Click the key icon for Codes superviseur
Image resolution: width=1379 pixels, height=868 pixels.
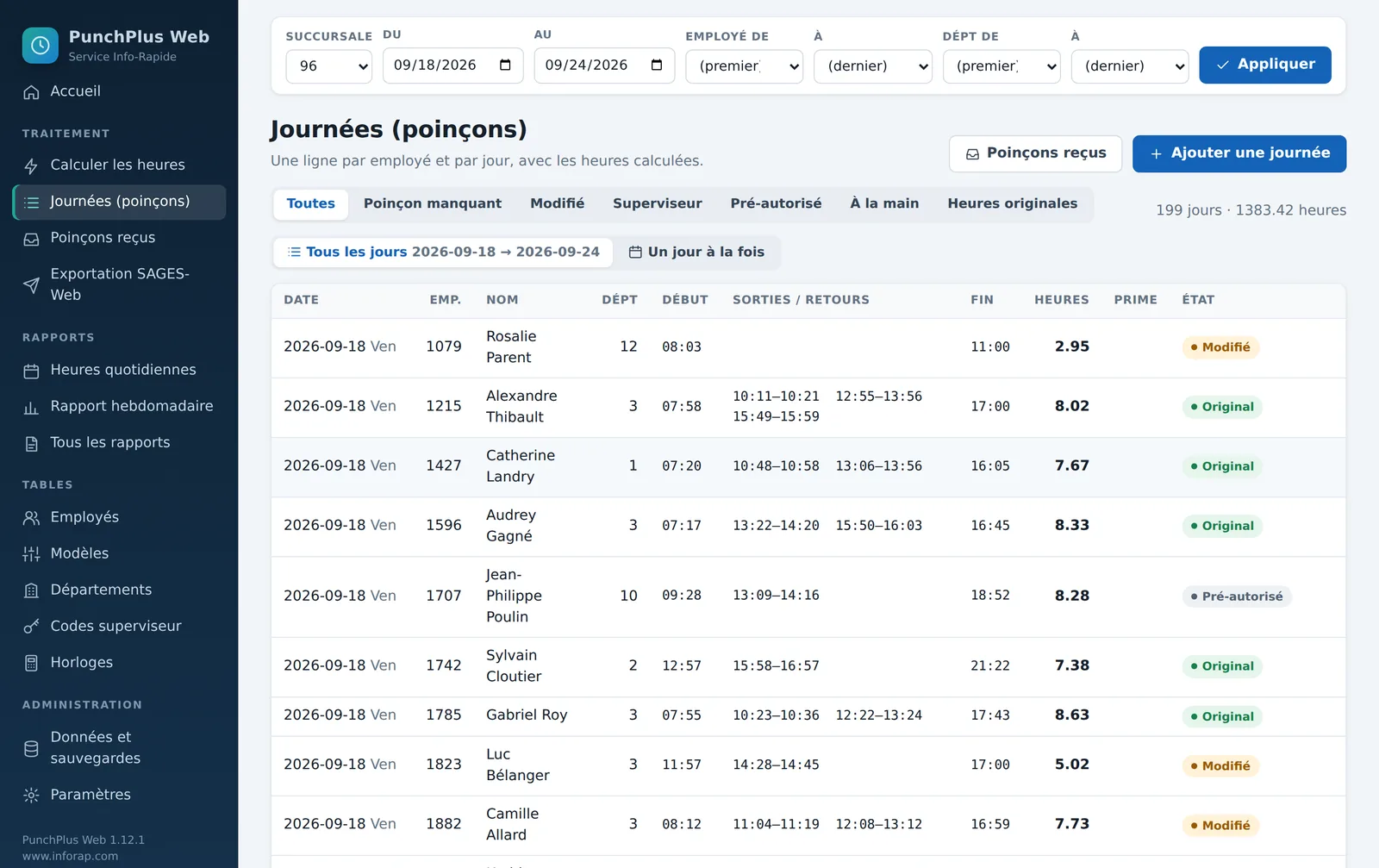click(31, 627)
